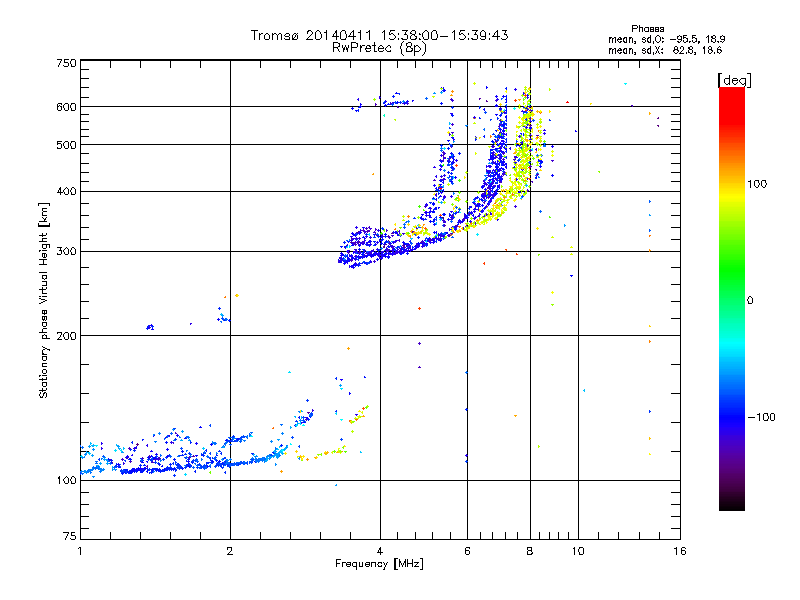Click the x-axis tick label '8'

point(530,551)
